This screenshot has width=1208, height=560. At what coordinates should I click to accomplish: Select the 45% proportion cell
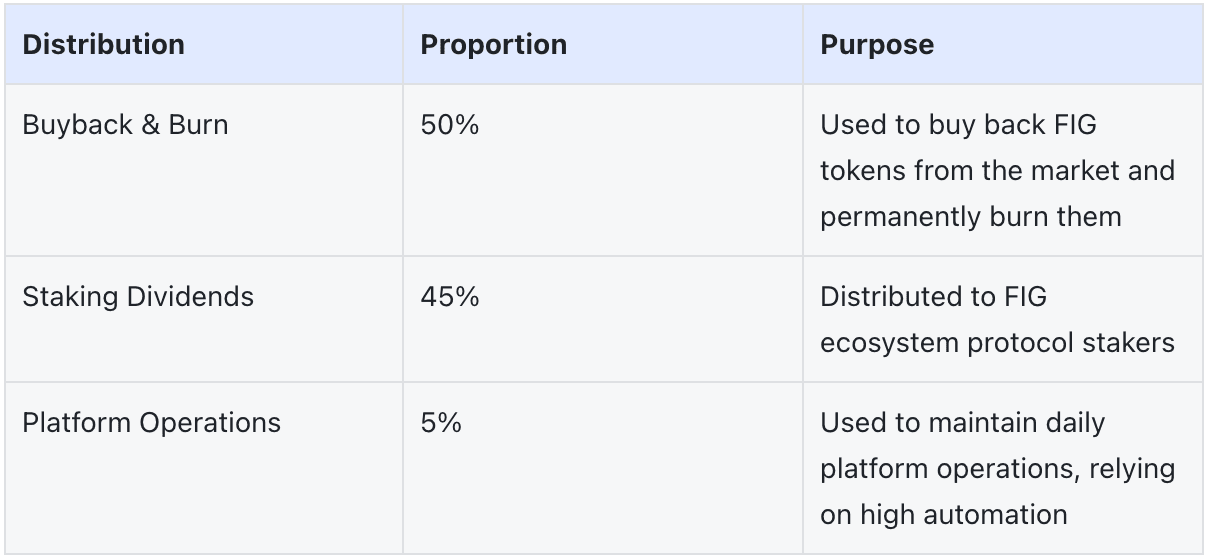[x=450, y=297]
